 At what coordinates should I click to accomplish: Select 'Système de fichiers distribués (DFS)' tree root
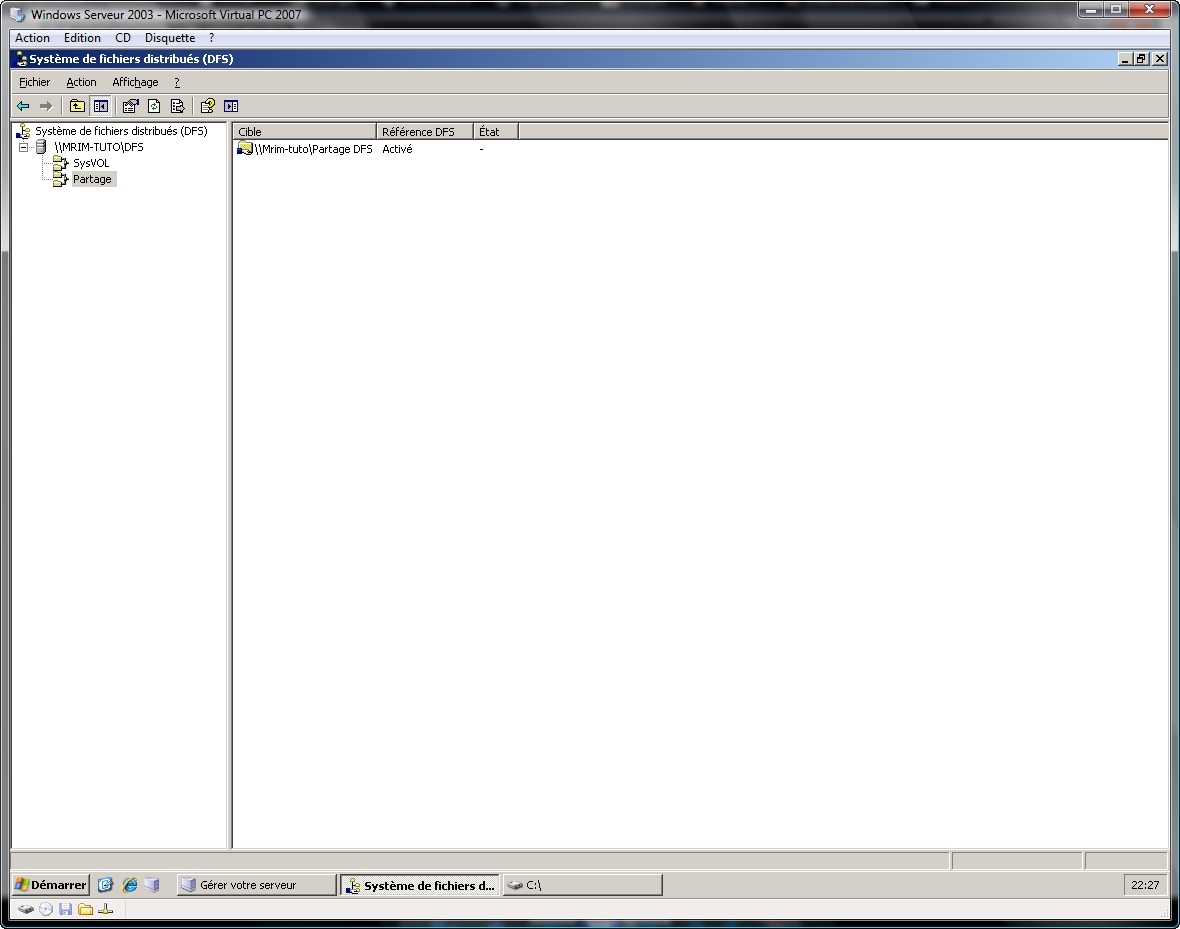click(x=121, y=131)
